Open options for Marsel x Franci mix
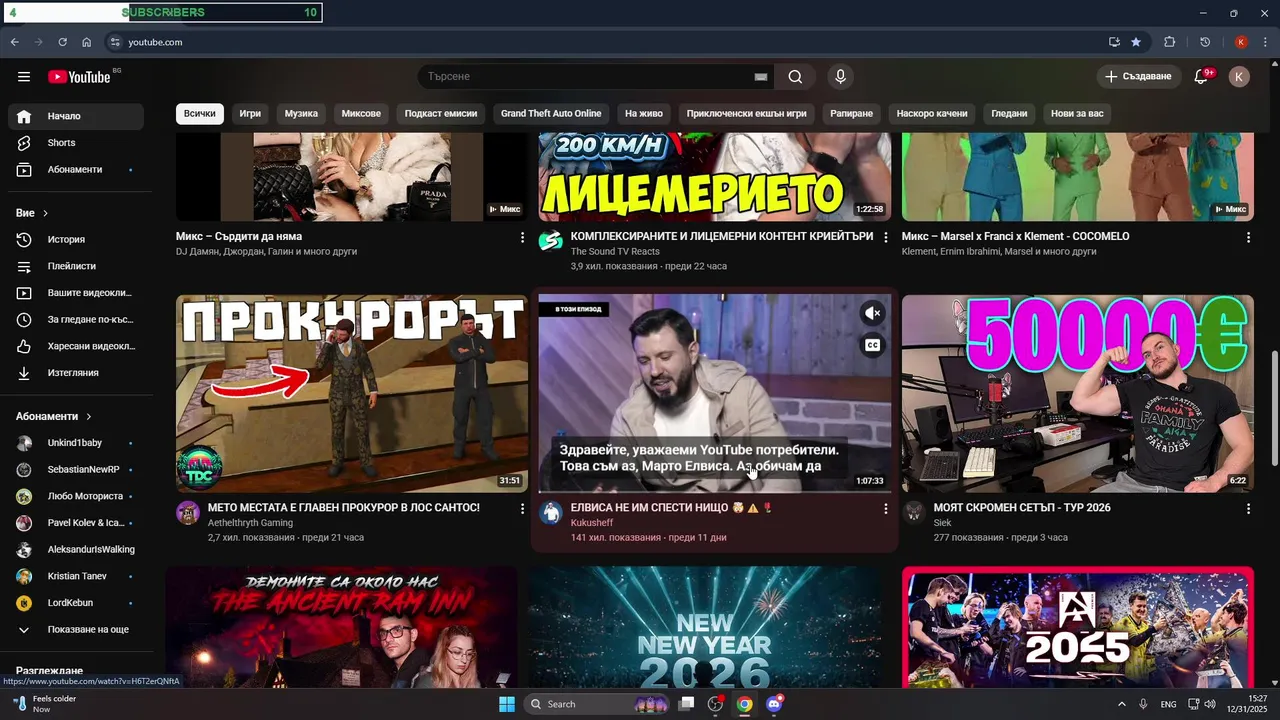The height and width of the screenshot is (720, 1280). pos(1248,237)
